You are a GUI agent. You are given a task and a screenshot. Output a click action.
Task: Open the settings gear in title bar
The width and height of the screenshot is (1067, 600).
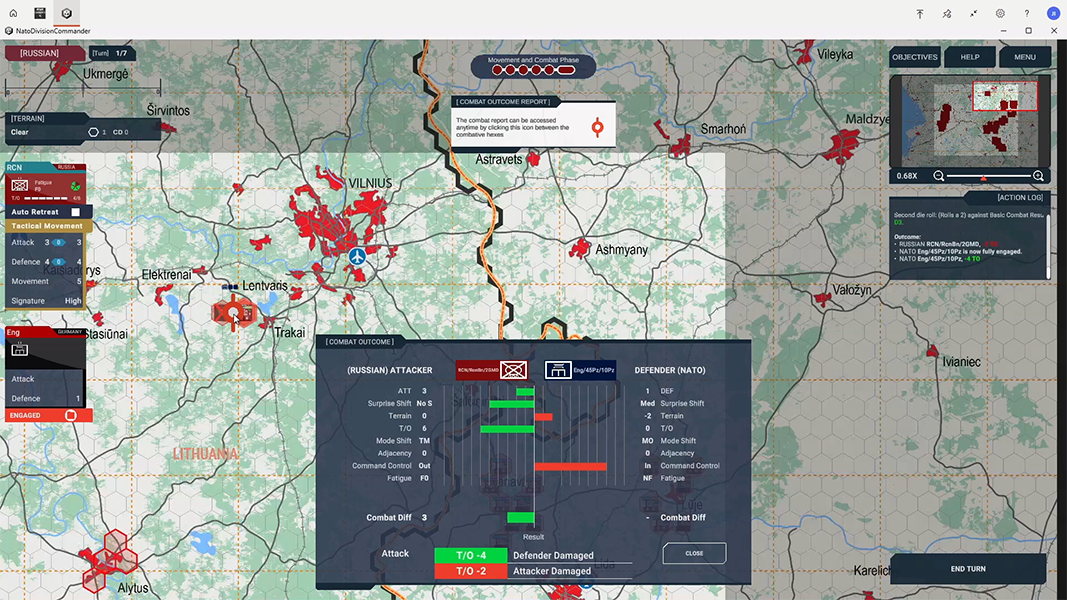click(1000, 13)
